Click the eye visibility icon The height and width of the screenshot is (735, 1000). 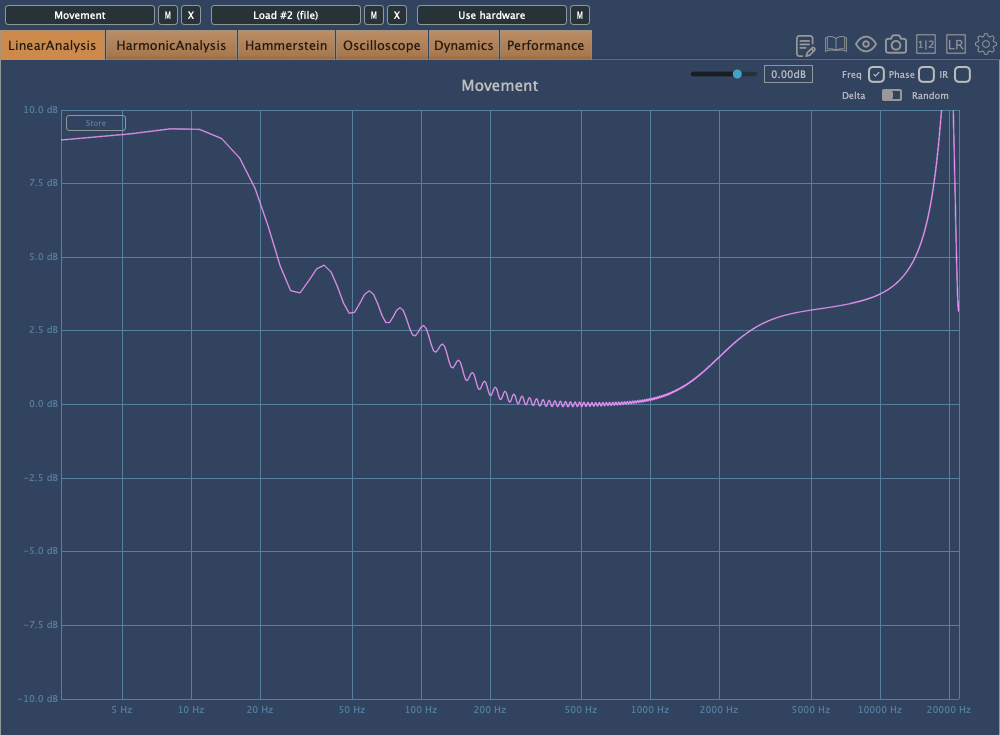tap(866, 45)
